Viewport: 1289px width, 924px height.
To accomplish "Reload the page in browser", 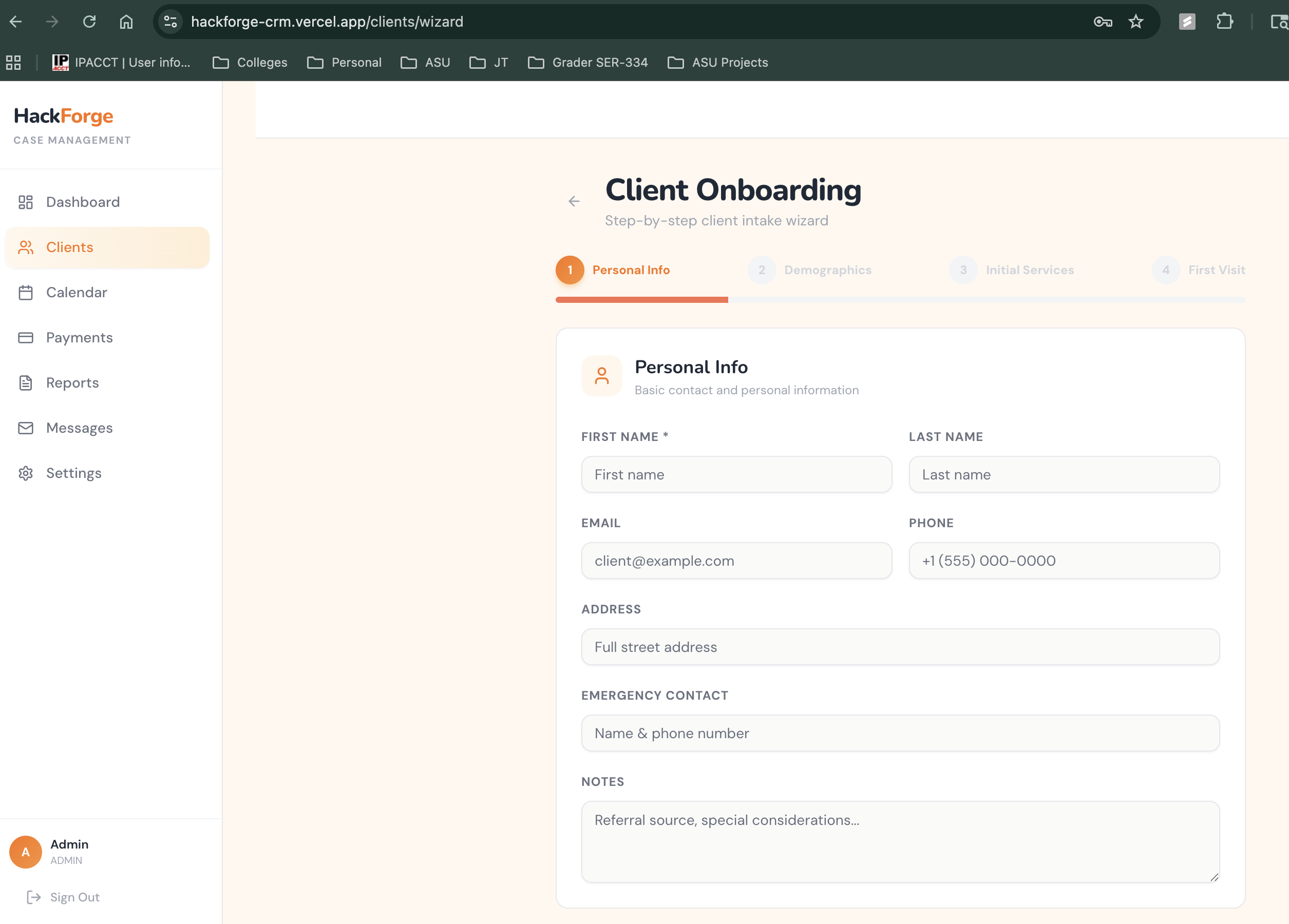I will click(89, 22).
